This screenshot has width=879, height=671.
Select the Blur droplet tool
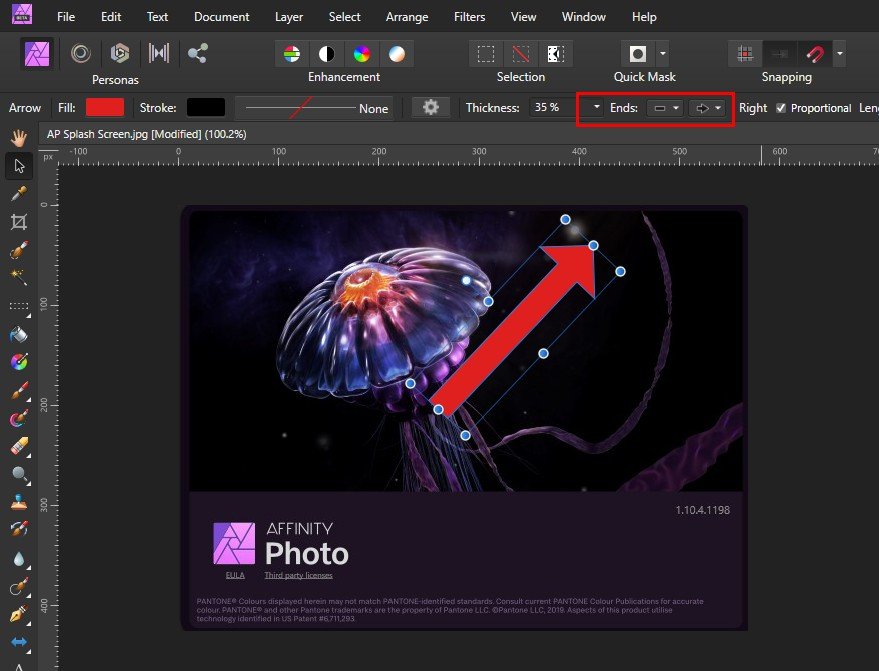tap(19, 559)
